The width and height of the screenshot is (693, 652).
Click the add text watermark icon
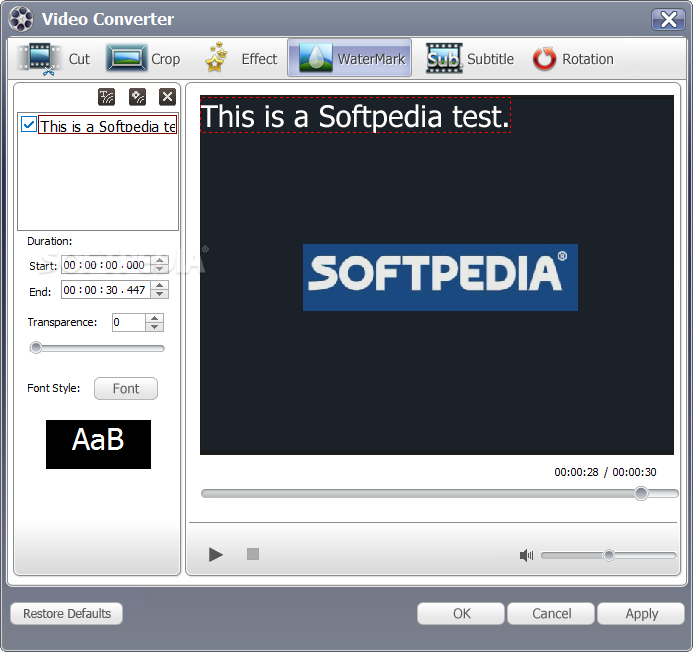click(107, 97)
